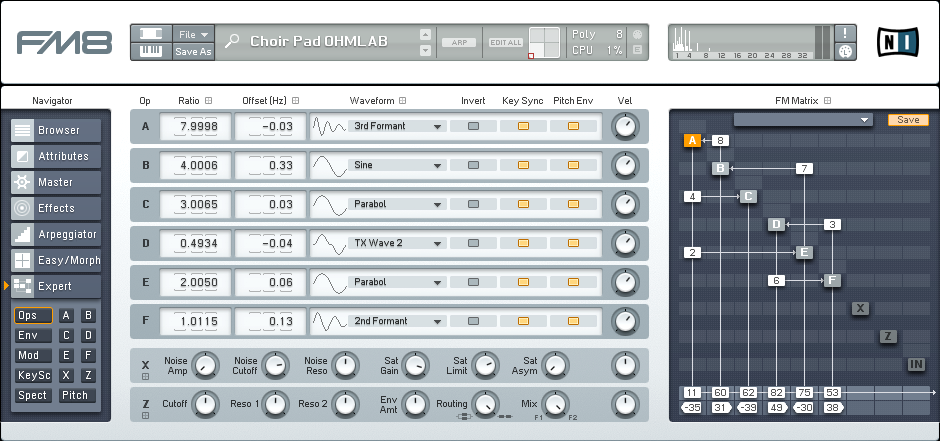
Task: Click Save button in FM Matrix
Action: pyautogui.click(x=908, y=120)
